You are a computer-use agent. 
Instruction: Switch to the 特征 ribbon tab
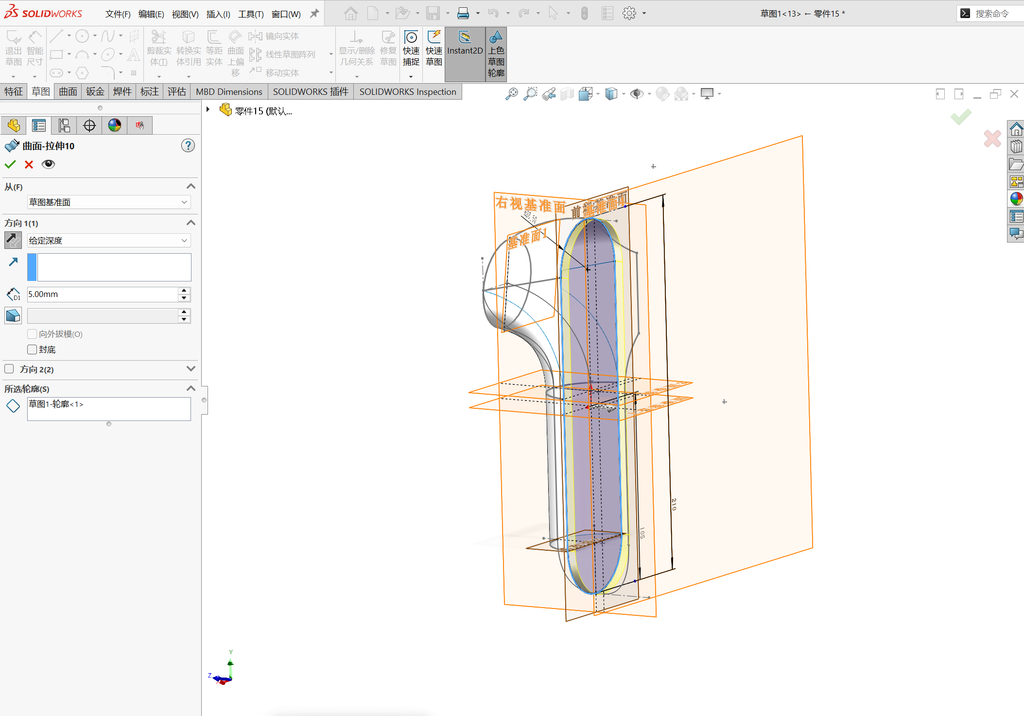(x=14, y=91)
